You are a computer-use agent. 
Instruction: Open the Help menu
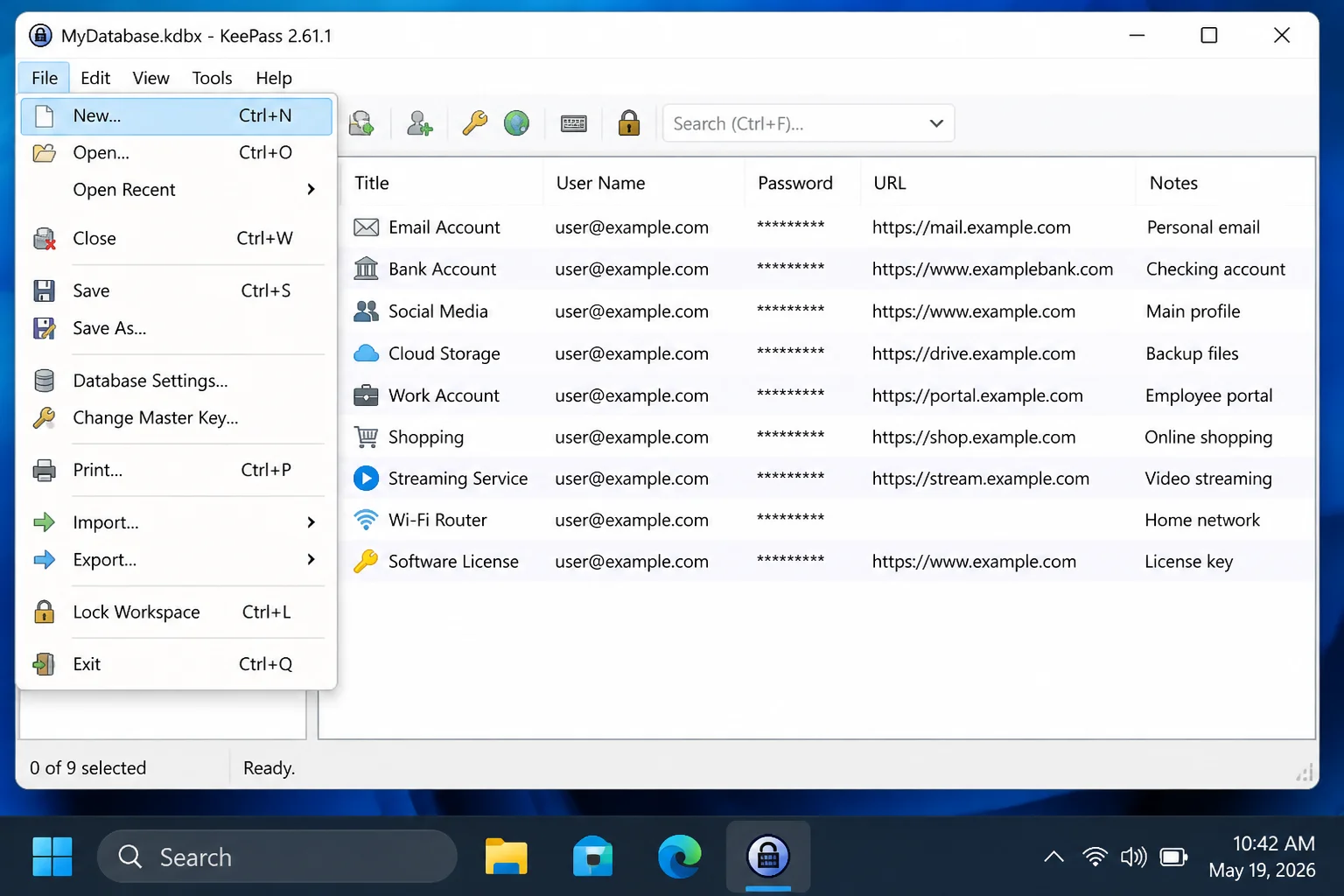click(274, 78)
